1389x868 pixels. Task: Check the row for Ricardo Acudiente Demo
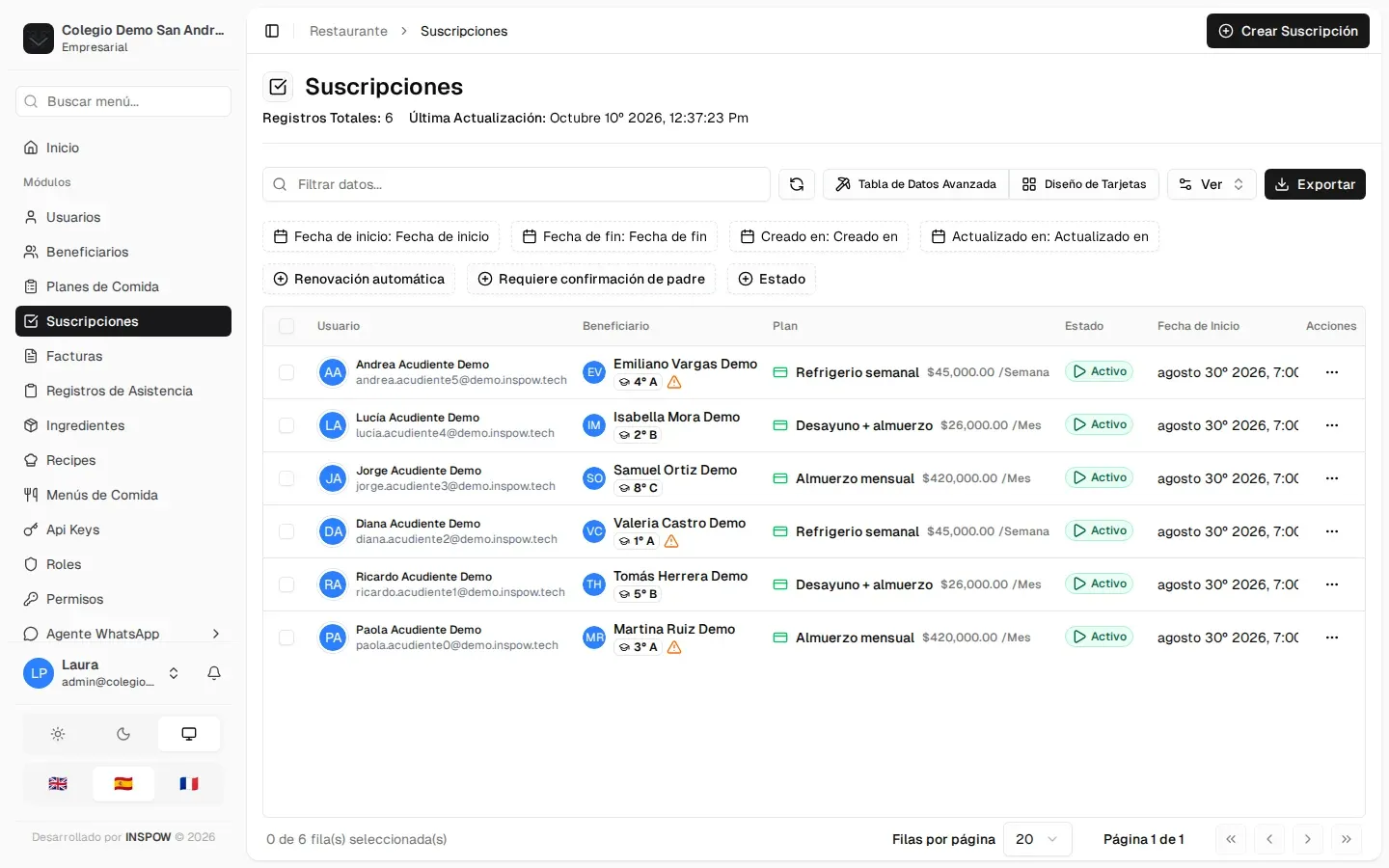[286, 584]
